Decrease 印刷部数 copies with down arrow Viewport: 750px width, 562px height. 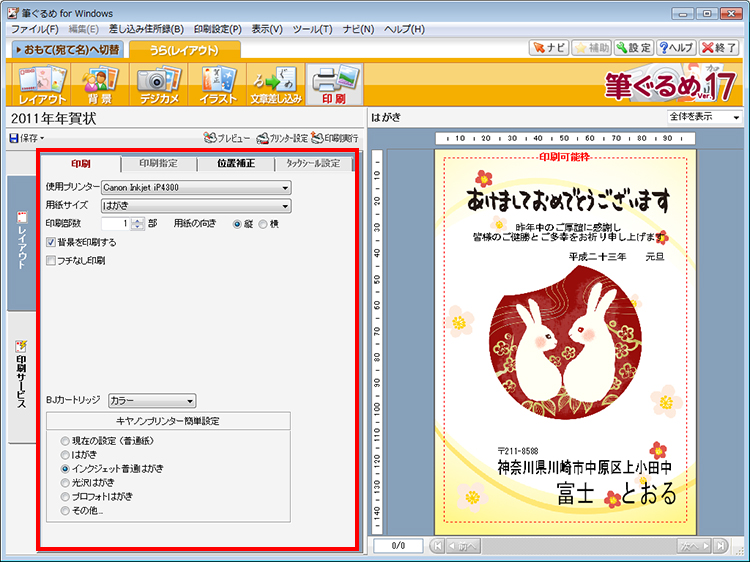(138, 227)
